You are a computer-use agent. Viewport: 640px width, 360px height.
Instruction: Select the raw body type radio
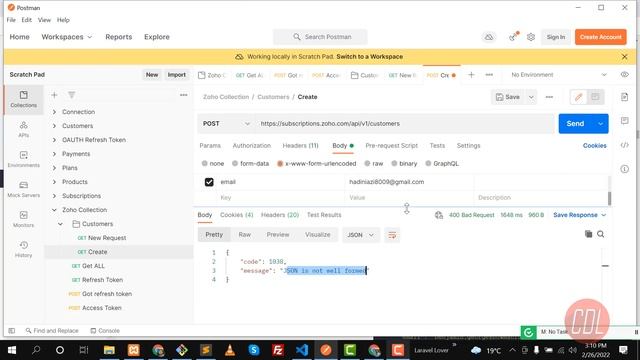[x=367, y=163]
